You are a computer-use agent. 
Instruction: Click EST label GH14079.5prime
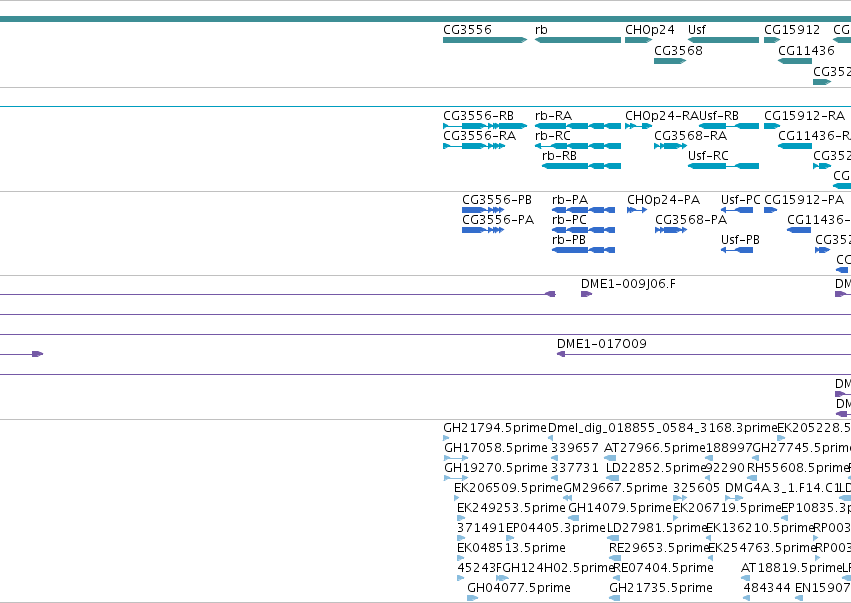(x=620, y=508)
